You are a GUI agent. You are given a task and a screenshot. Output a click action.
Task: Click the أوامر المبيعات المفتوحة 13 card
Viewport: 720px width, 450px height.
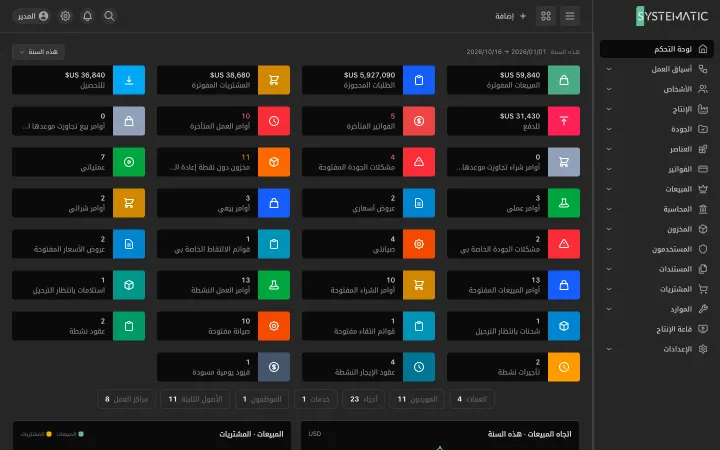pyautogui.click(x=513, y=285)
